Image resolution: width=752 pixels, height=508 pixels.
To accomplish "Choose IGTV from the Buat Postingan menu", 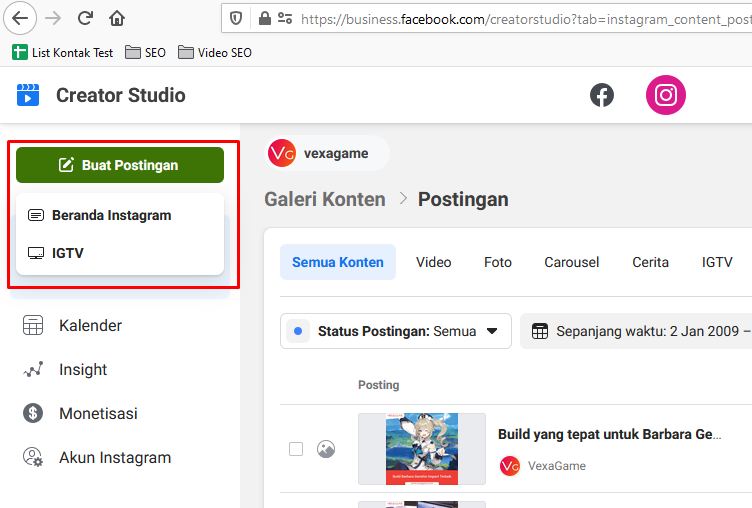I will coord(68,253).
